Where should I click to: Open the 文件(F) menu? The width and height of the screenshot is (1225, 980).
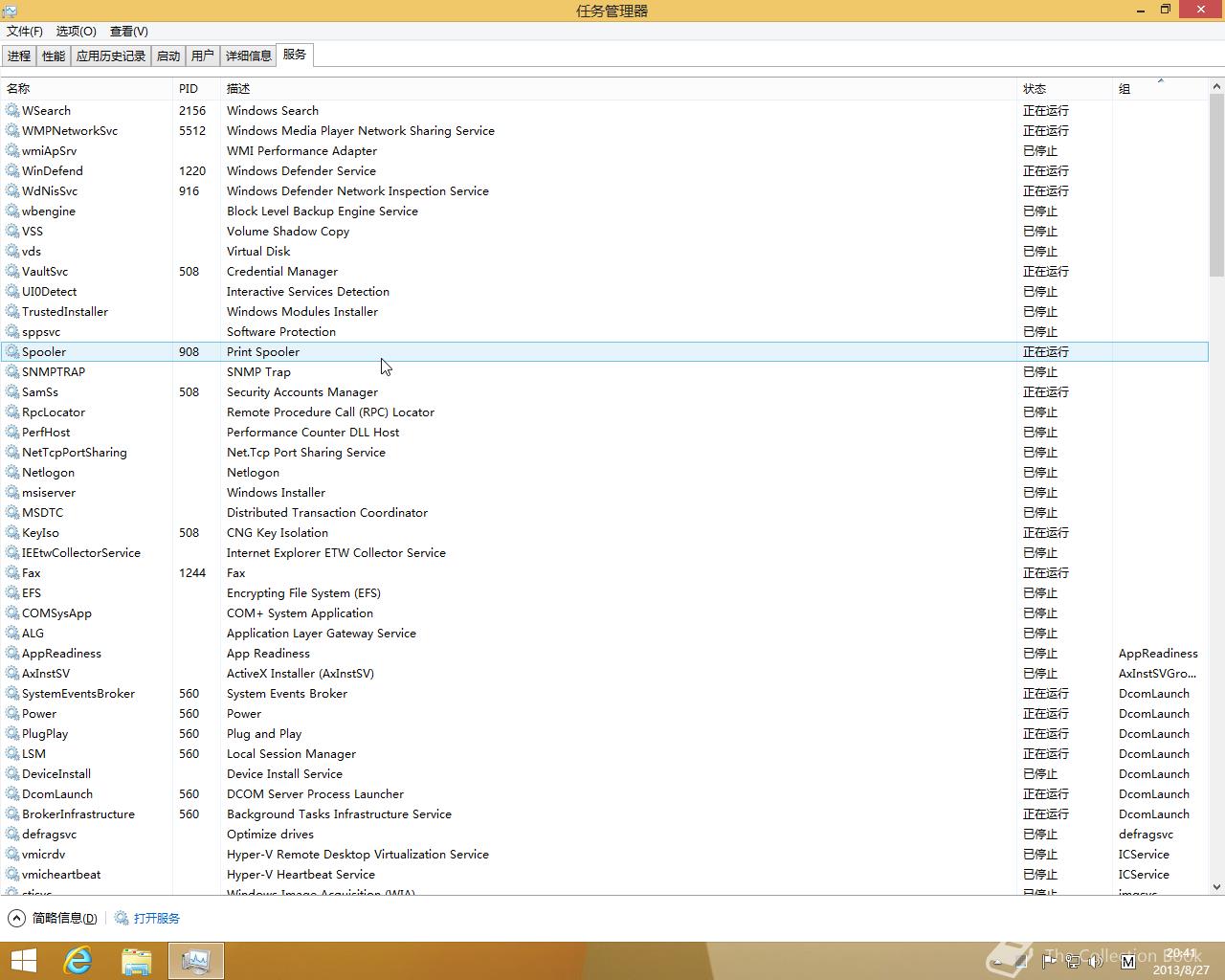coord(25,32)
